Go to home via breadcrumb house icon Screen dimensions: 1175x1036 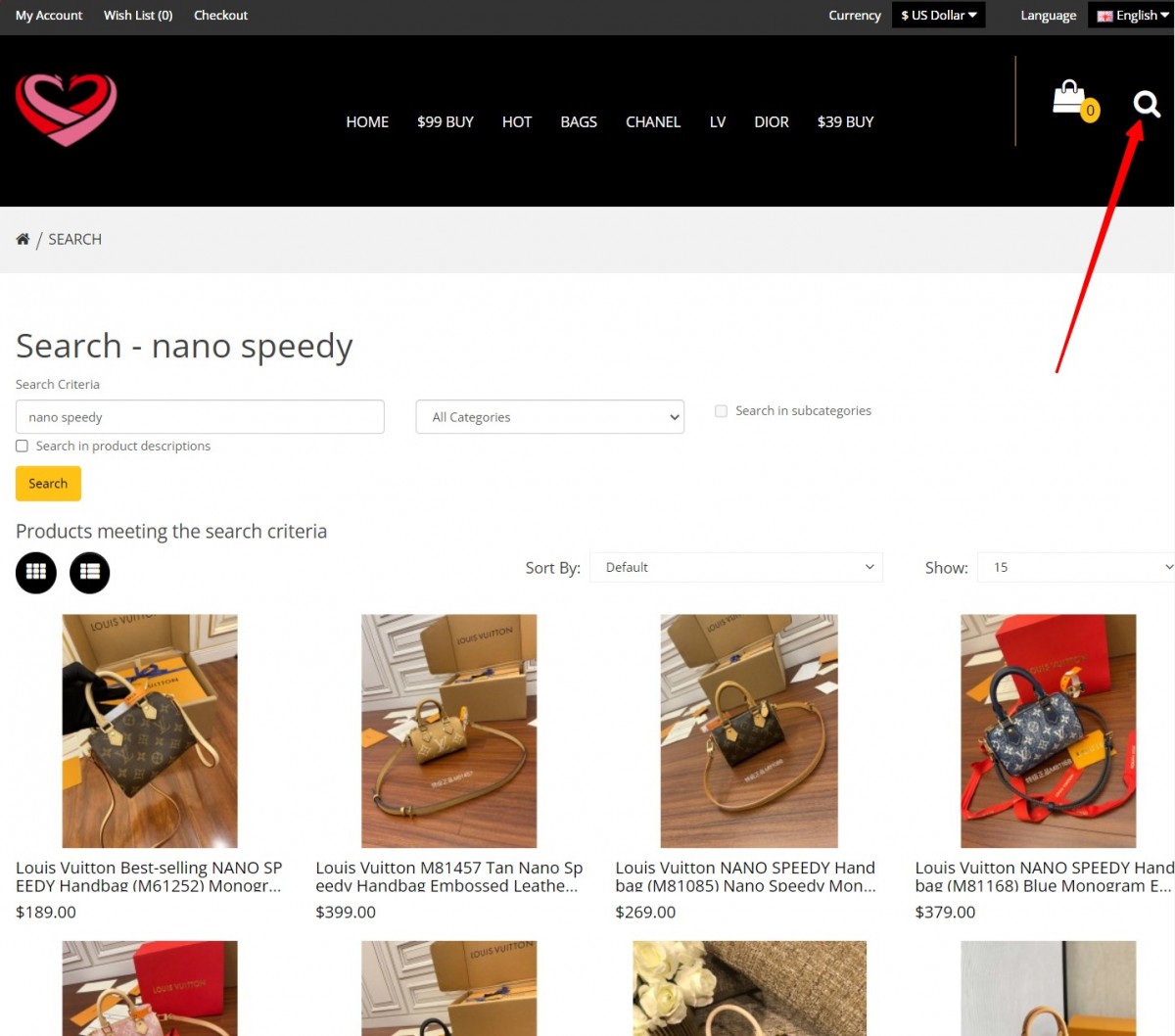[x=23, y=239]
